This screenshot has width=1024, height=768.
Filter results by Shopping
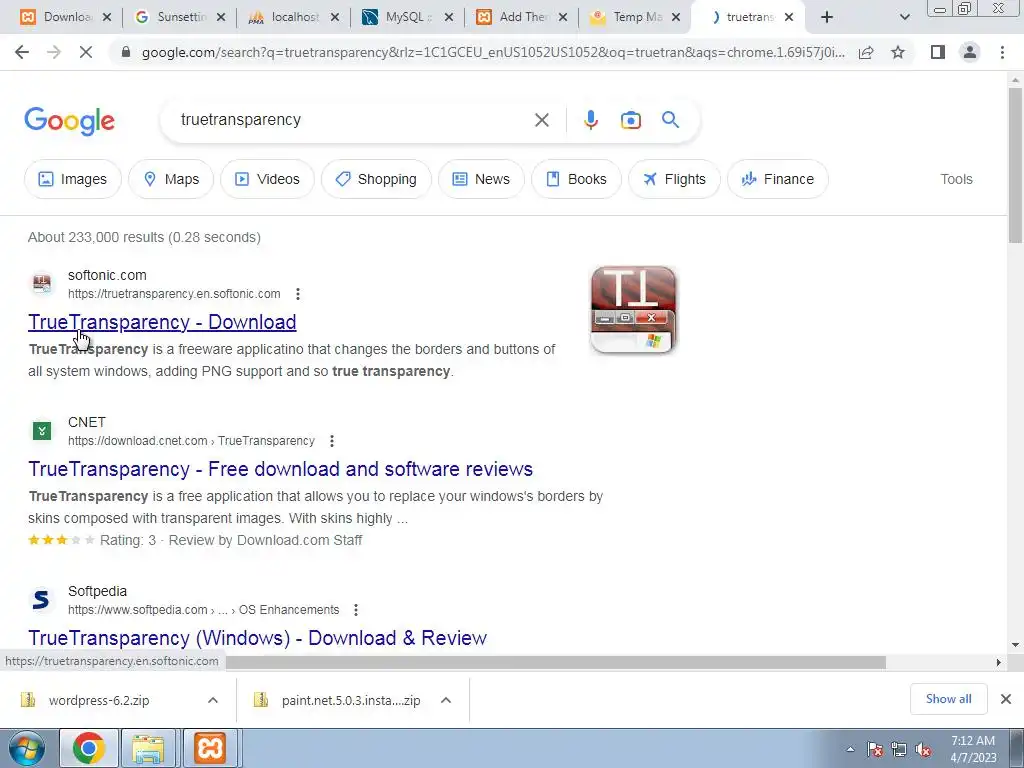376,179
